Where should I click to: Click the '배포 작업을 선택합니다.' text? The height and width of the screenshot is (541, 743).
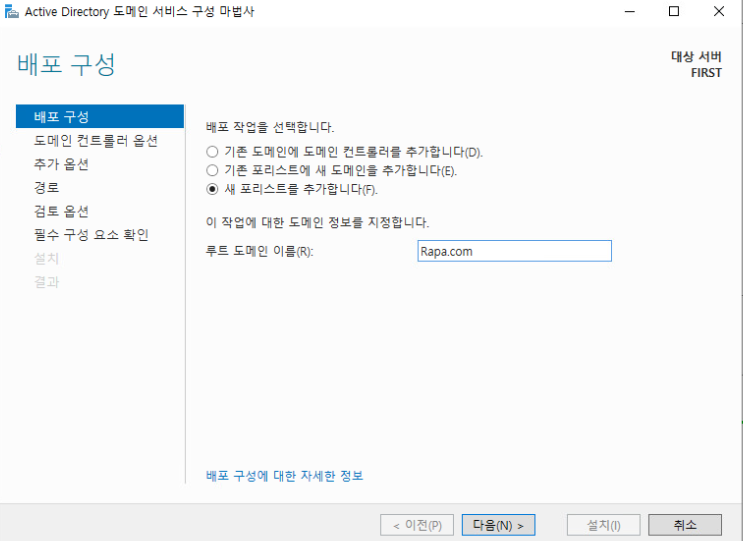270,127
